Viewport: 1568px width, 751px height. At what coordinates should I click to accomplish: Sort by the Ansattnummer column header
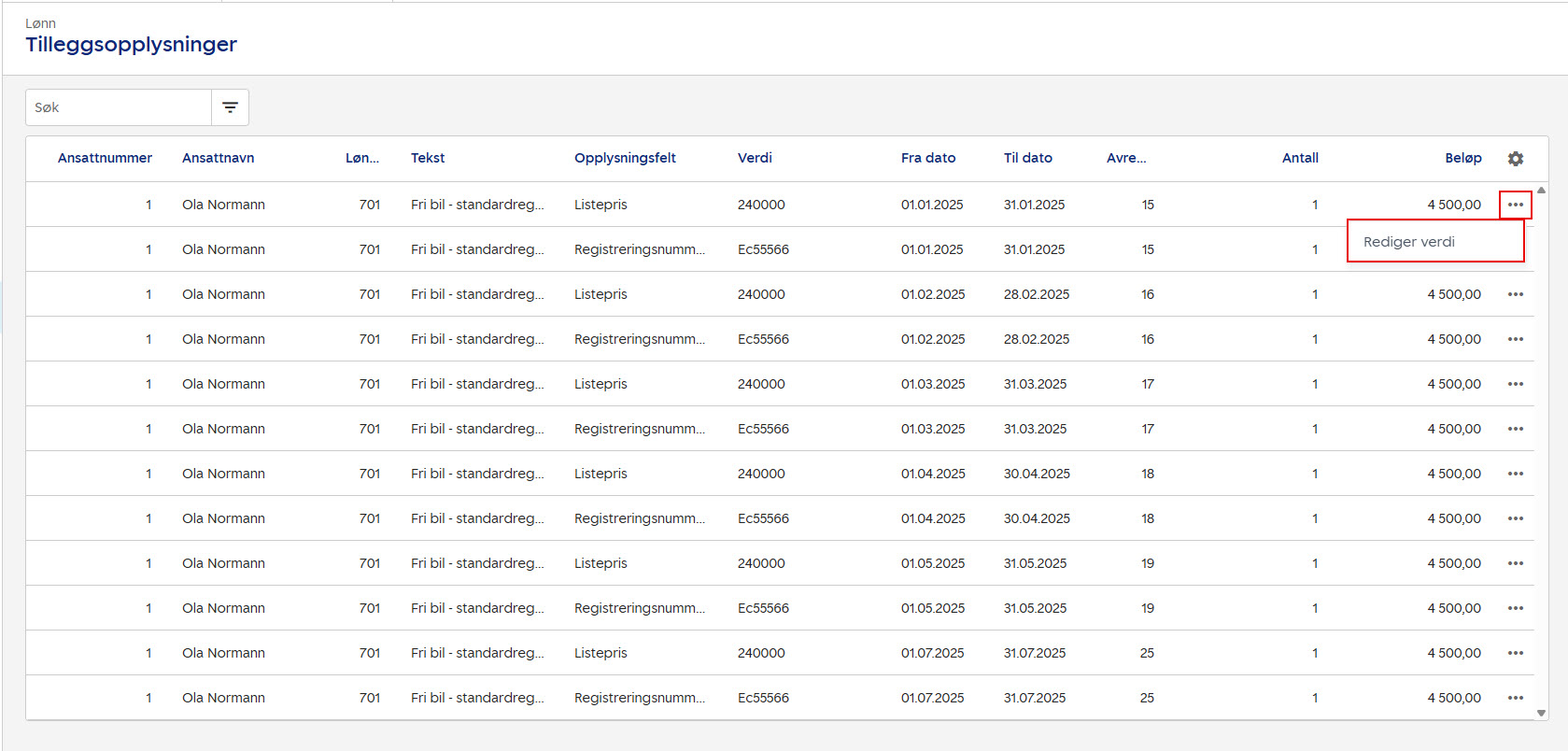coord(105,158)
